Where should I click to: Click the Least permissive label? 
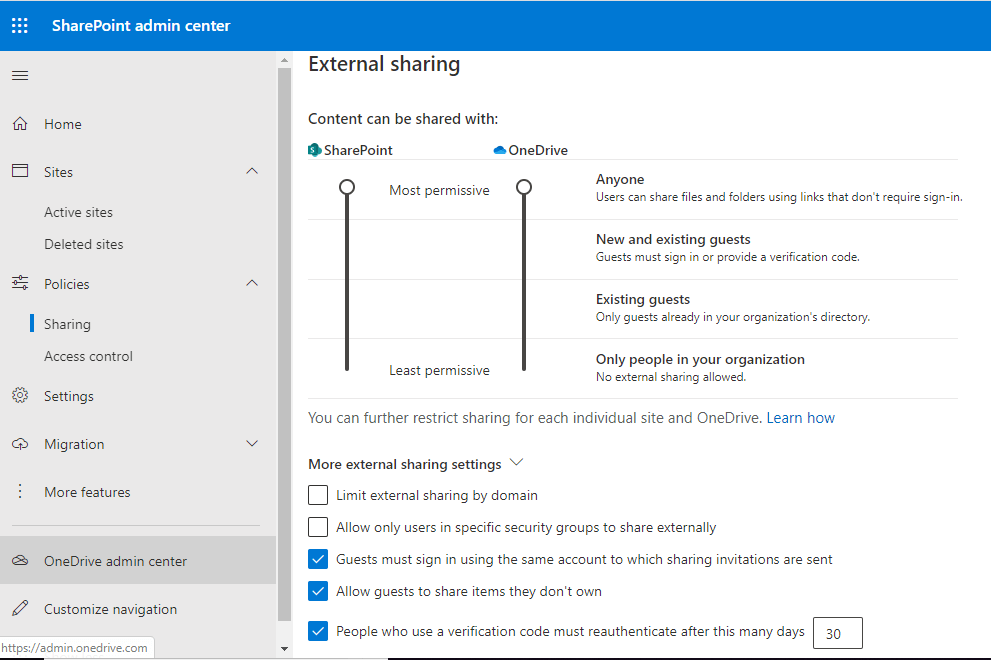[x=439, y=370]
